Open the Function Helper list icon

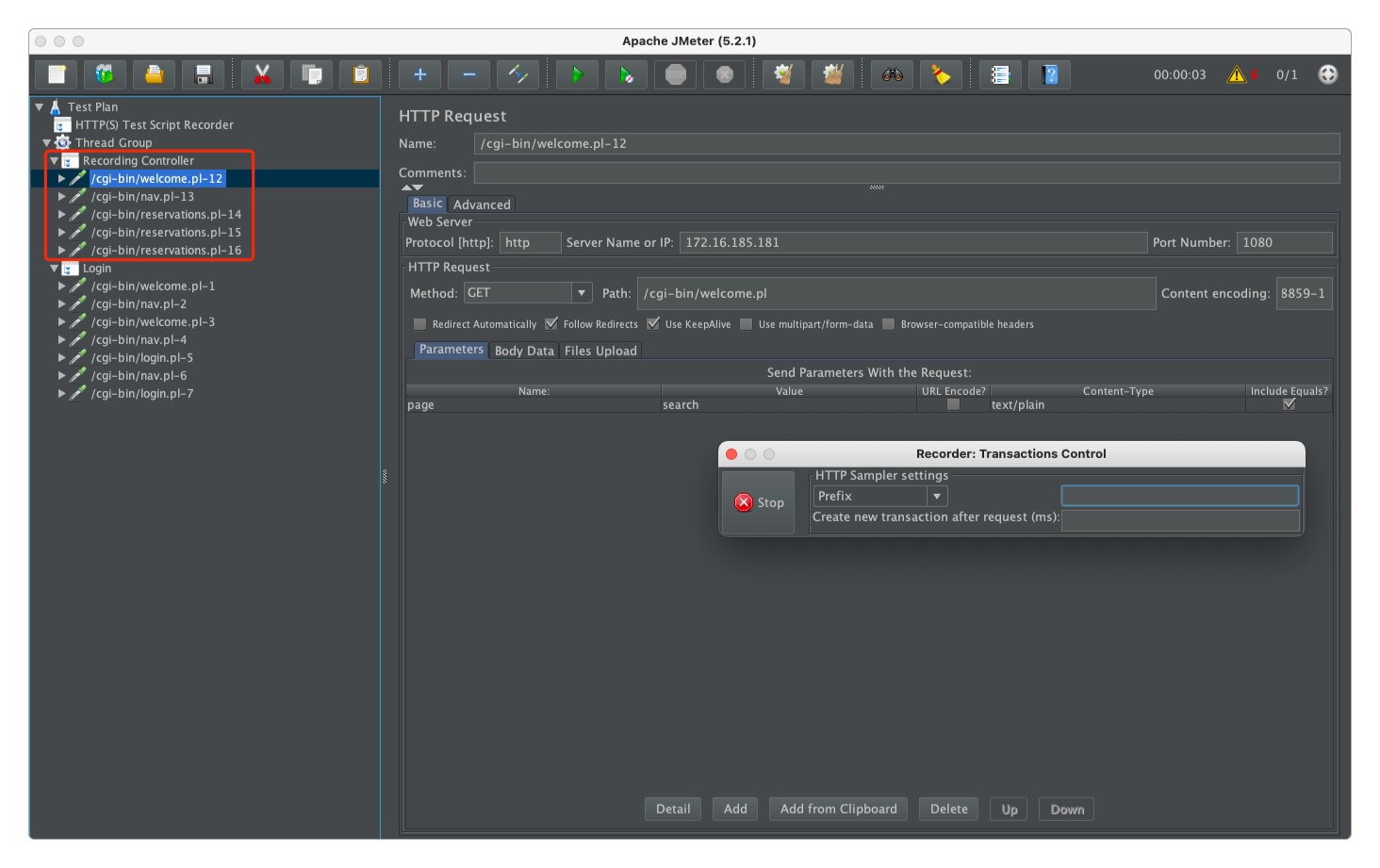click(1001, 74)
